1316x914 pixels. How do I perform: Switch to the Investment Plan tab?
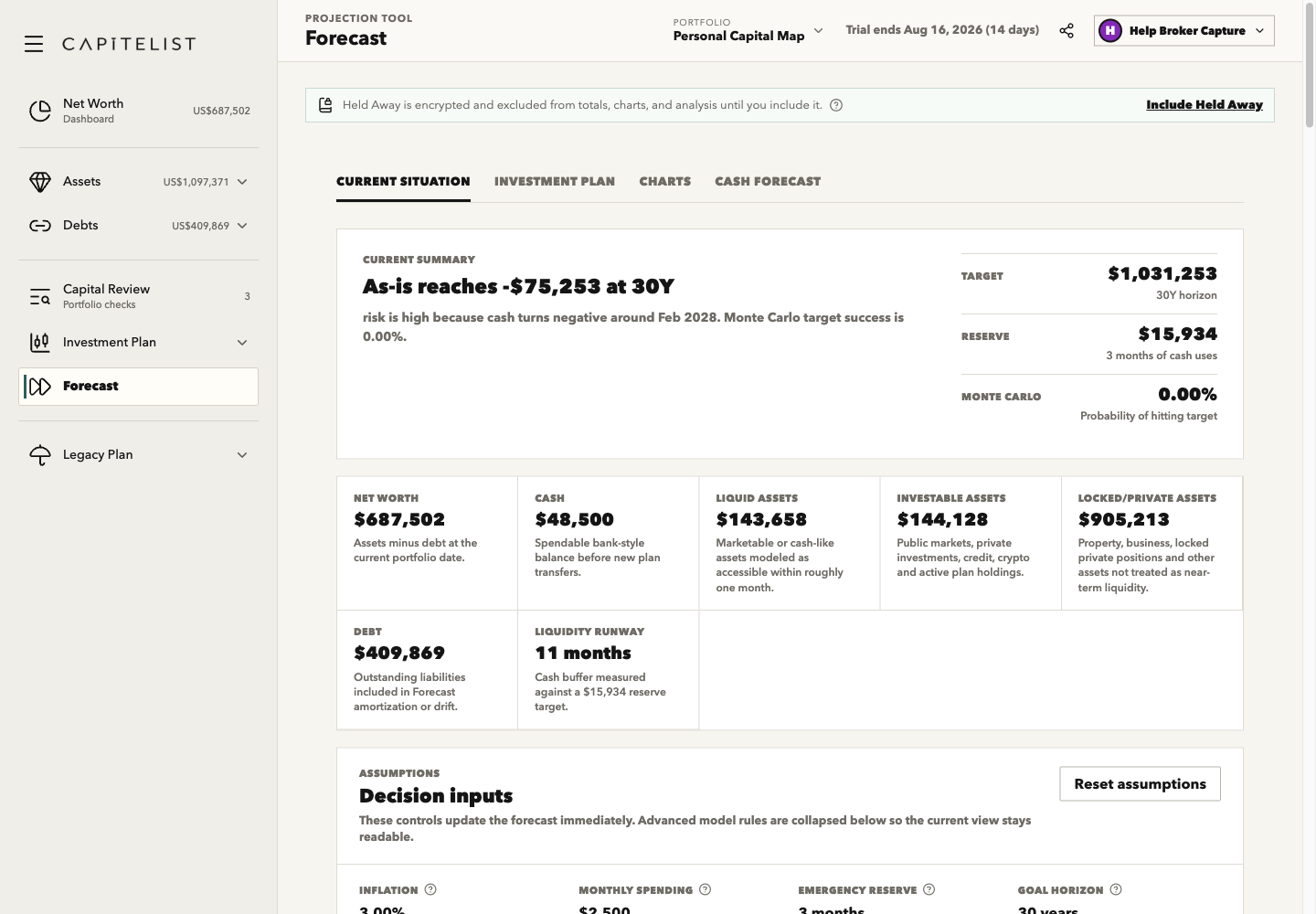(555, 182)
